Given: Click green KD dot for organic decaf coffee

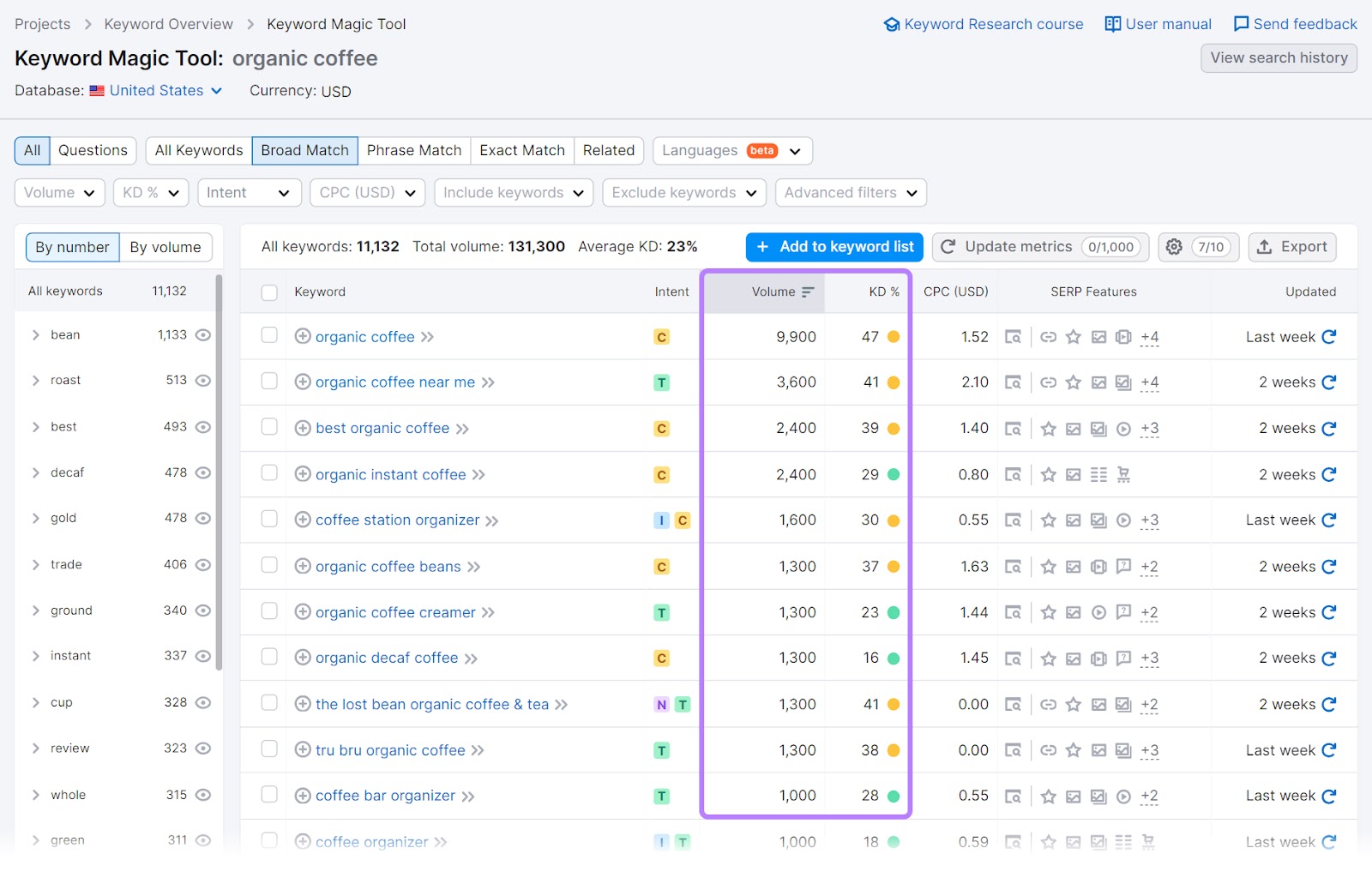Looking at the screenshot, I should point(894,659).
